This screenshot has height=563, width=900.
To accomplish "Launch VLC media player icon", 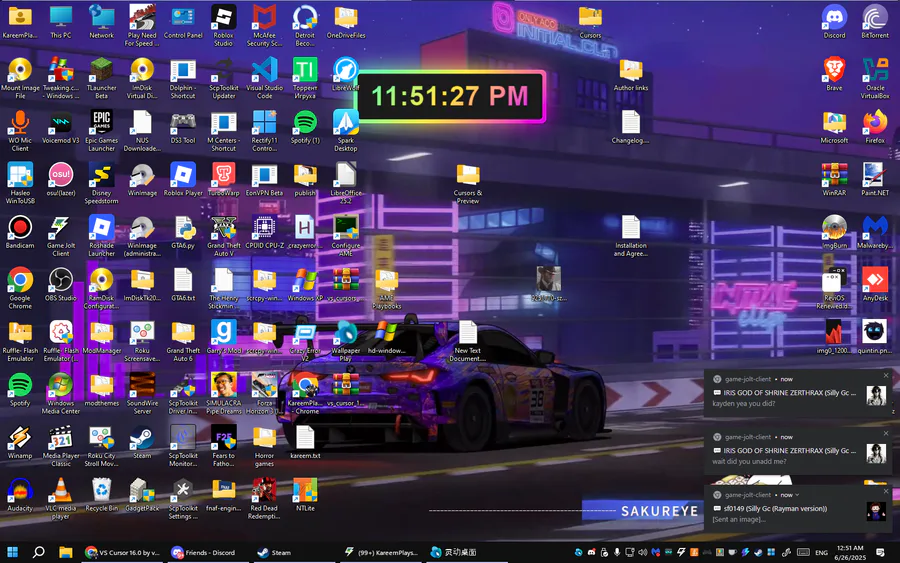I will [61, 499].
